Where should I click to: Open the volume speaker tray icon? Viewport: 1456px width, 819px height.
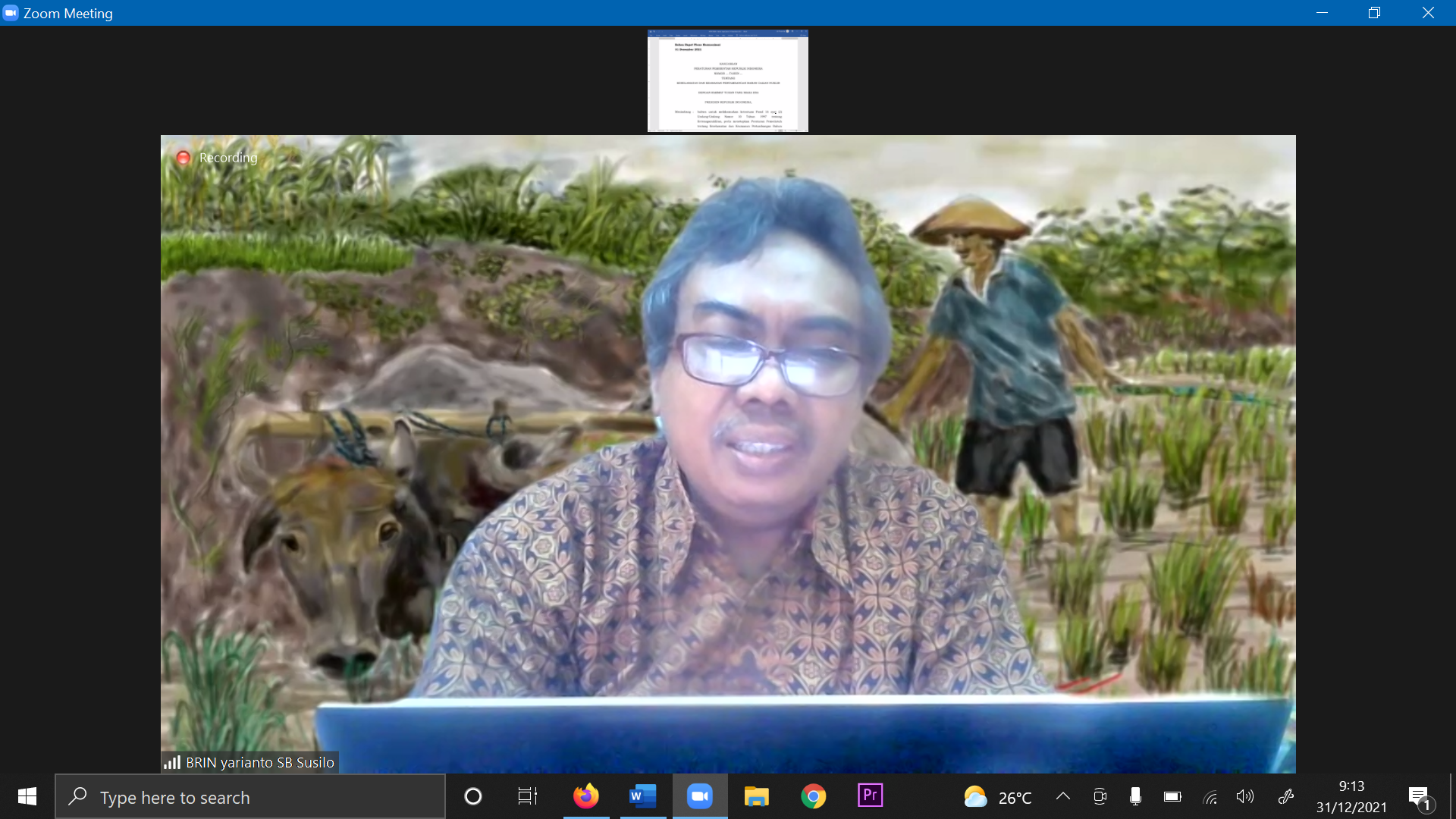click(1245, 796)
